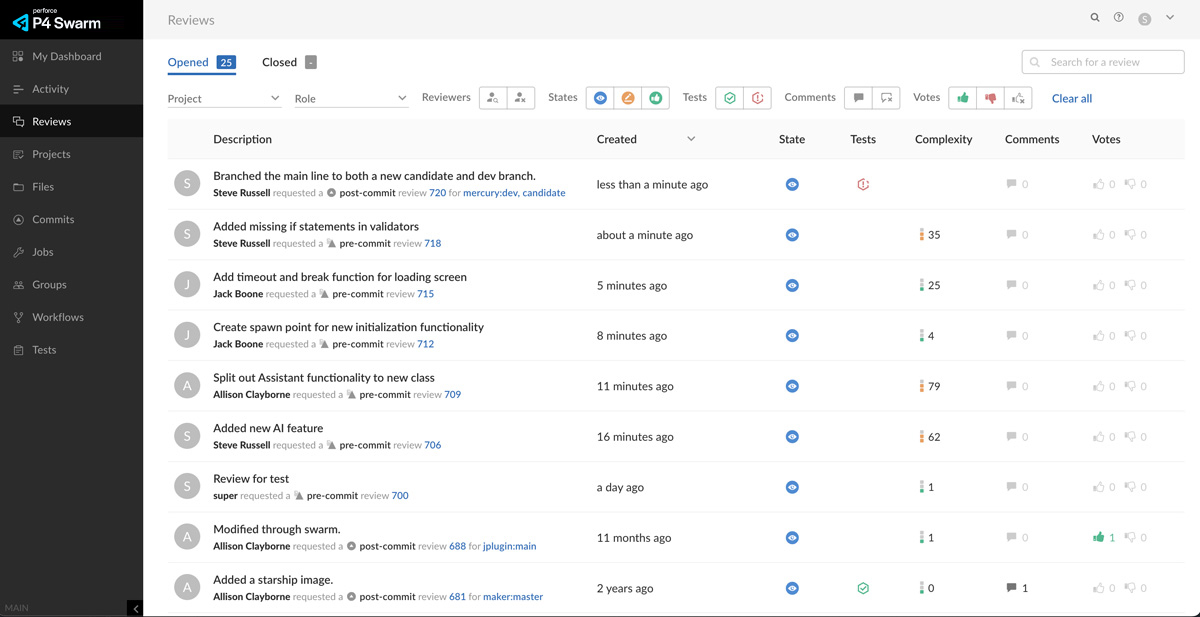This screenshot has width=1200, height=617.
Task: Toggle the Needs Revision state filter
Action: [x=628, y=98]
